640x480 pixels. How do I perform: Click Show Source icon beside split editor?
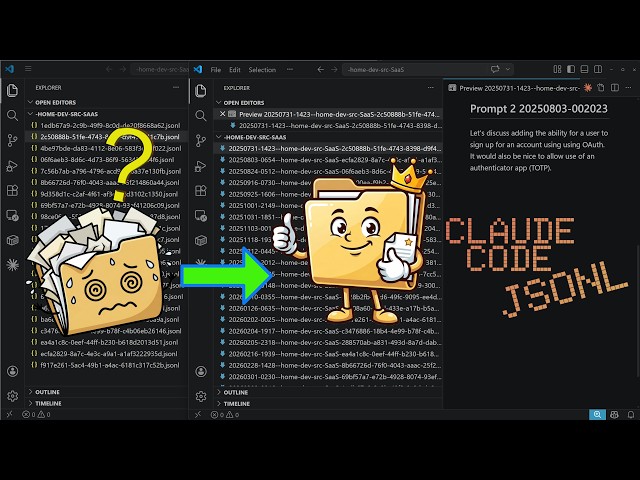pos(601,88)
